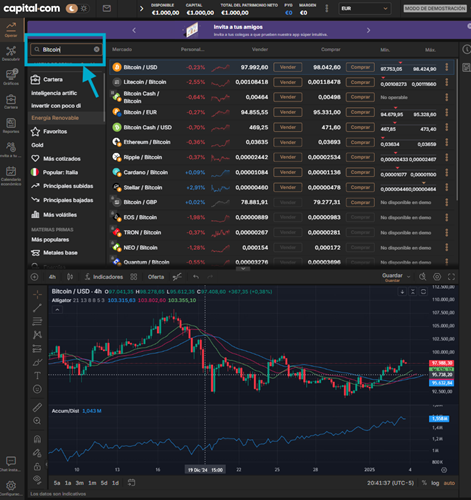Toggle the lock all drawings icon
The height and width of the screenshot is (500, 471).
click(x=37, y=467)
